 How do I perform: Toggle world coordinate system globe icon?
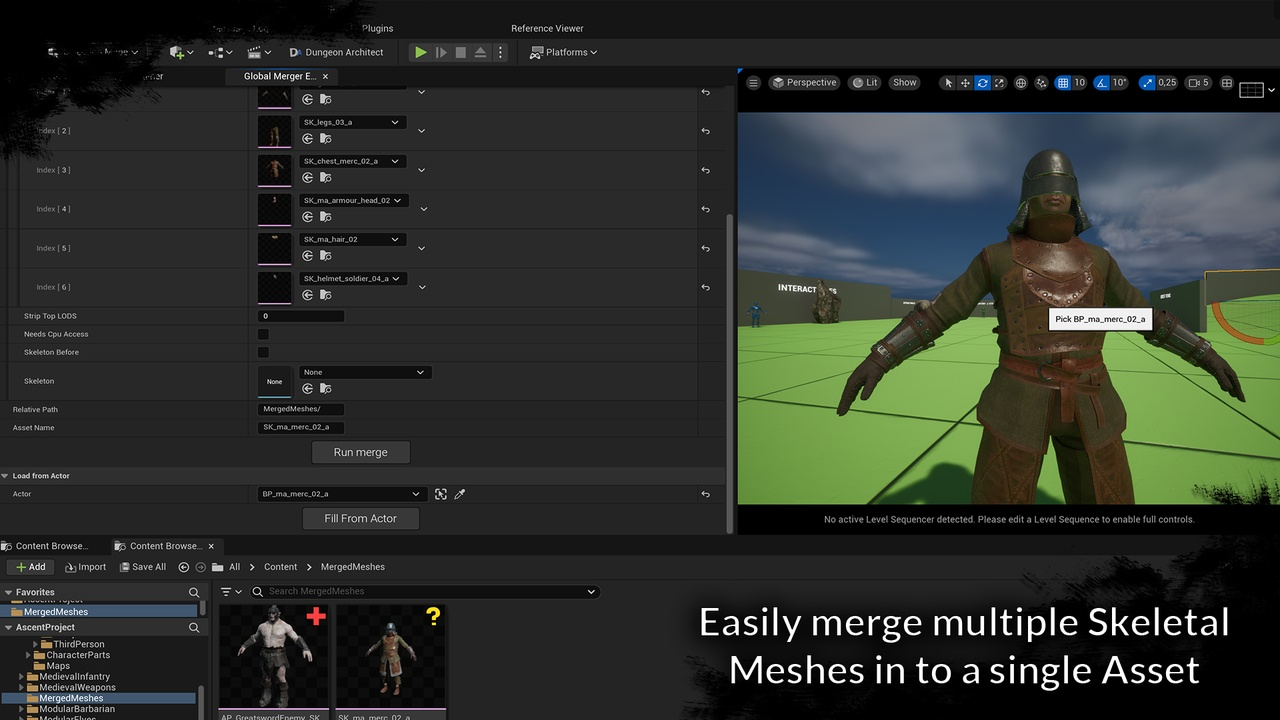pos(1021,83)
